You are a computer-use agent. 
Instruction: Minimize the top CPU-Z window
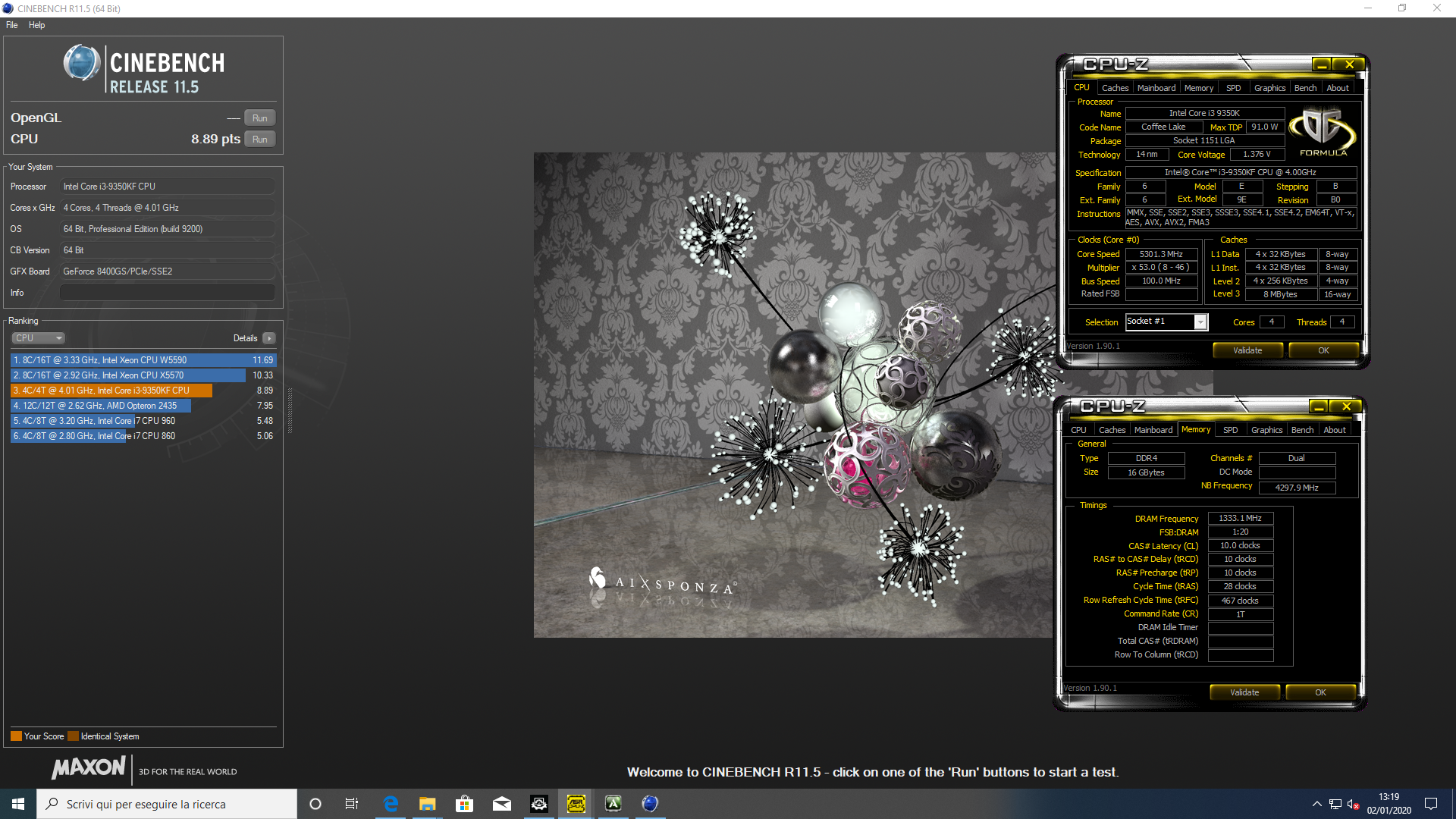(x=1322, y=65)
